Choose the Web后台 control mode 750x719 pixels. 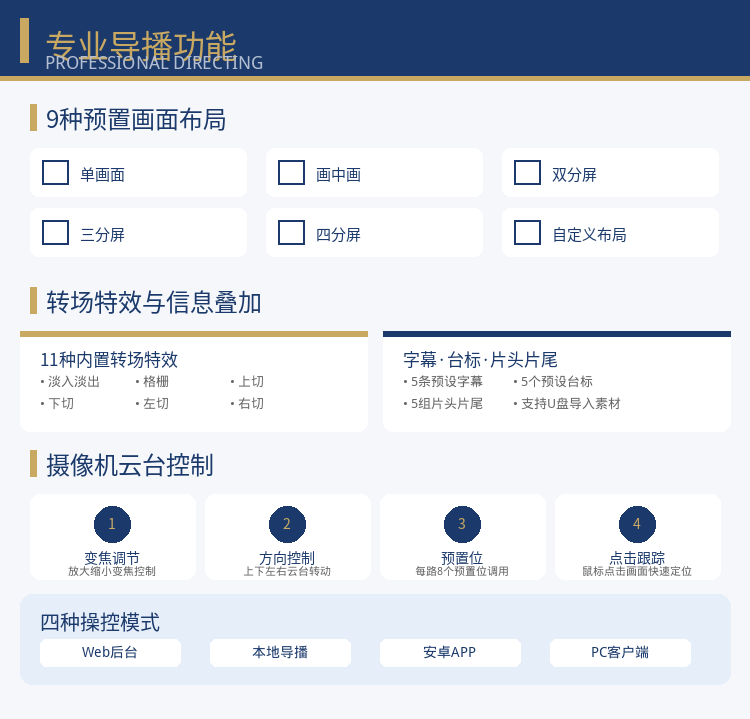[x=110, y=653]
